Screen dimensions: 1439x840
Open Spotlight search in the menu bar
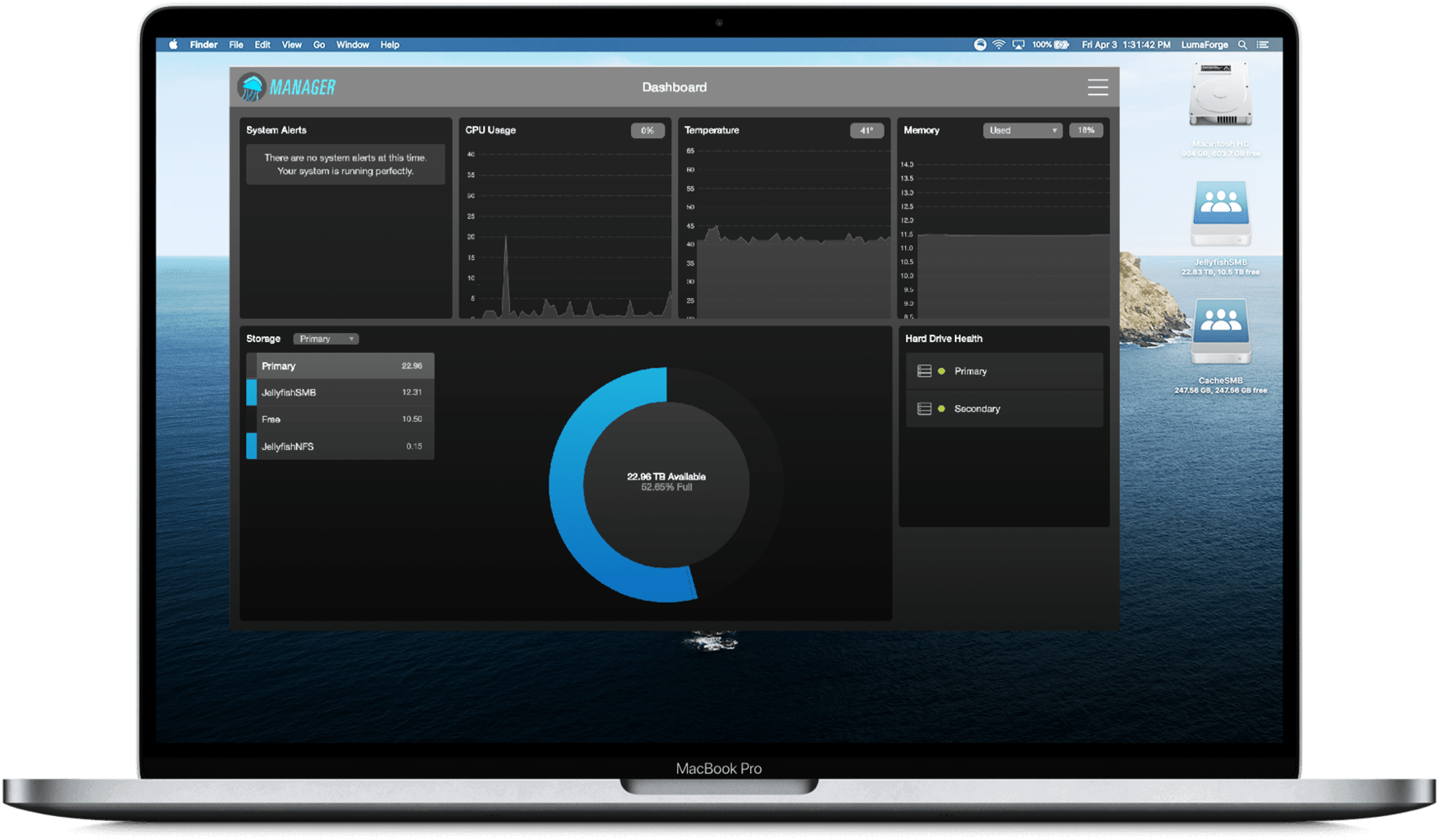coord(1243,44)
